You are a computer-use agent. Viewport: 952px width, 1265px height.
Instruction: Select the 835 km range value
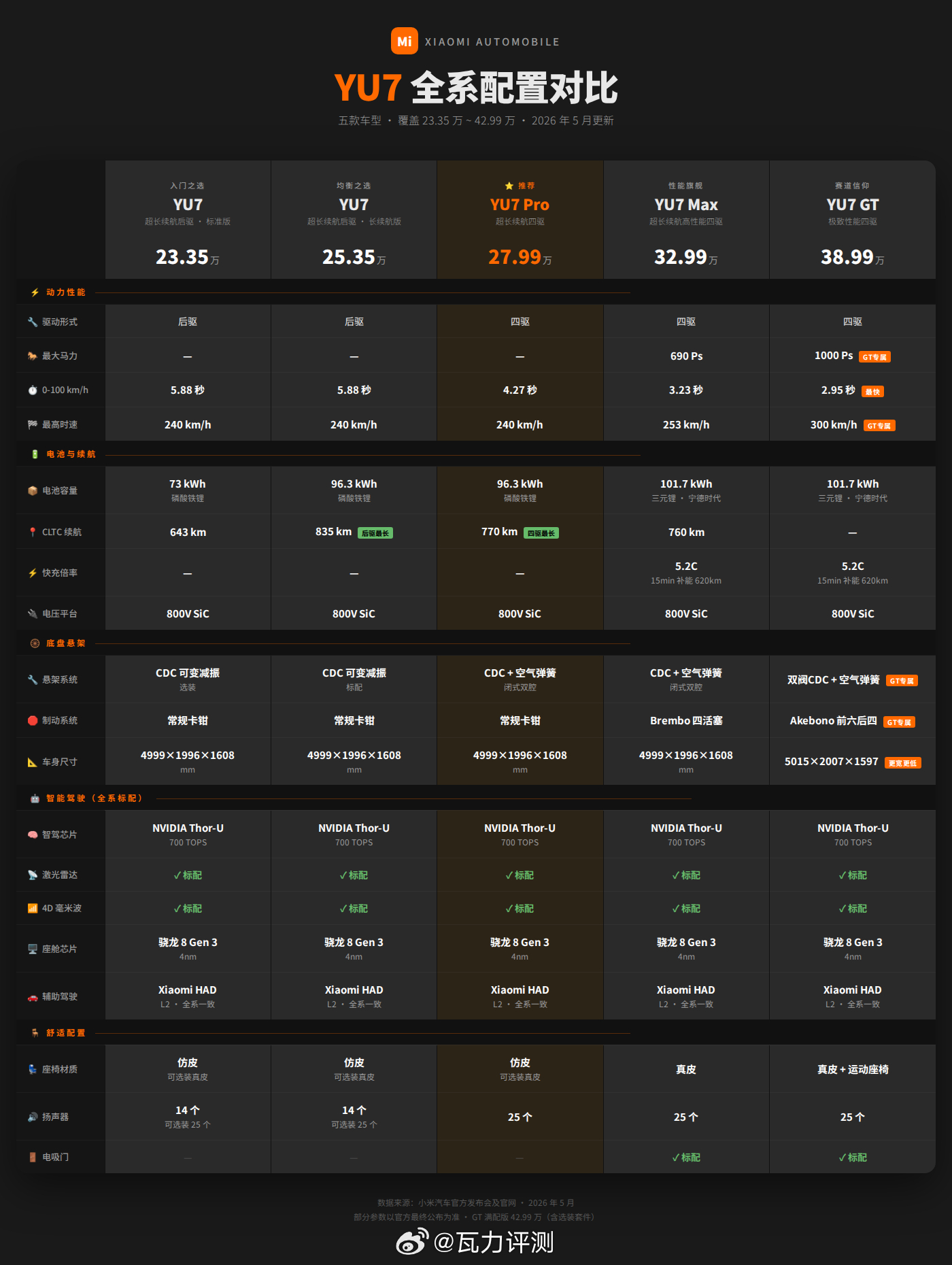click(x=333, y=531)
